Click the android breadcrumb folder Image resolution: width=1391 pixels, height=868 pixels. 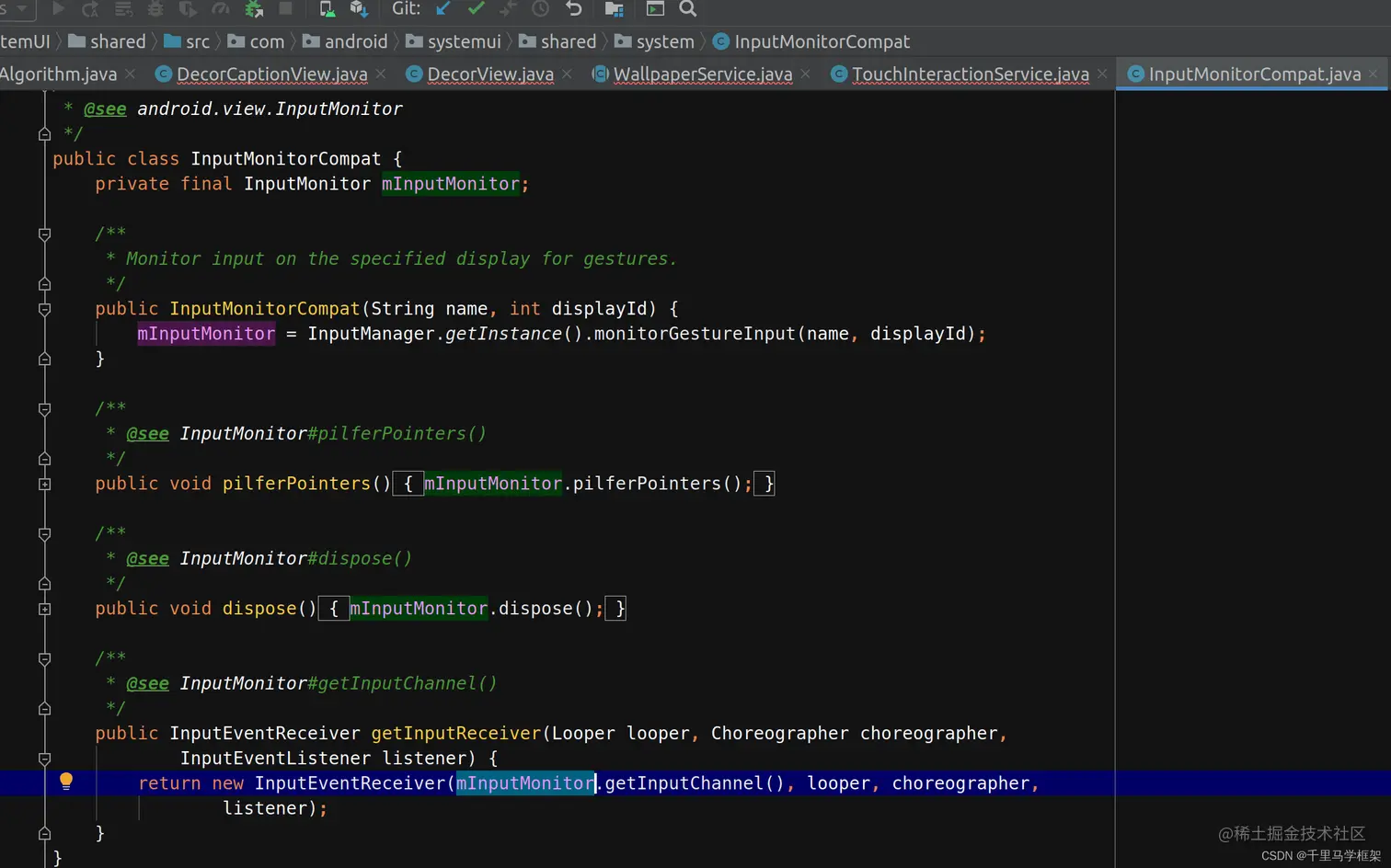[345, 41]
